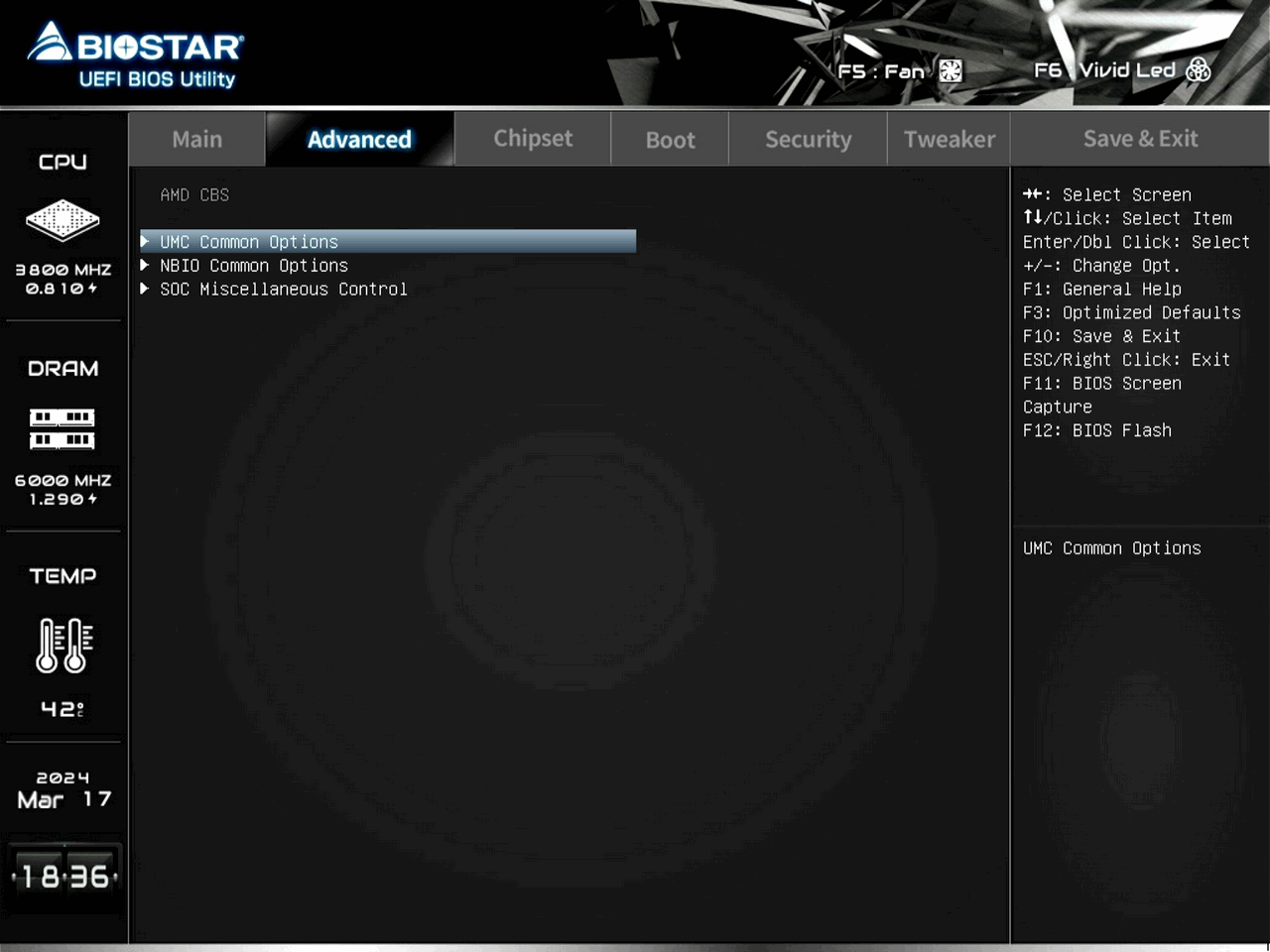Click the arrow beside NBIO Common Options
This screenshot has width=1270, height=952.
coord(145,266)
